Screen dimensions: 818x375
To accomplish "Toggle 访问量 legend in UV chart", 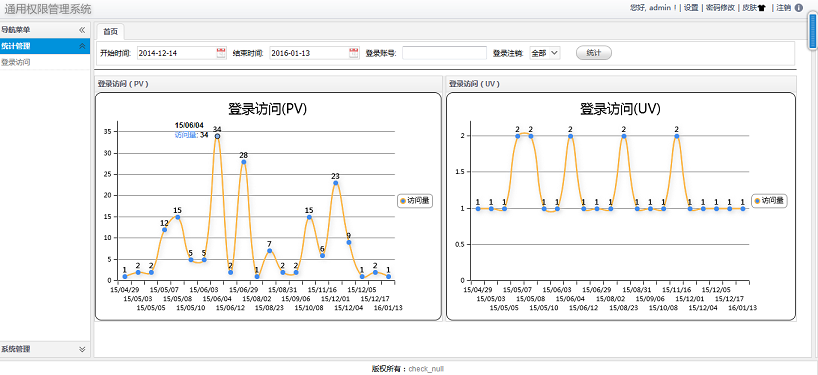I will 769,200.
